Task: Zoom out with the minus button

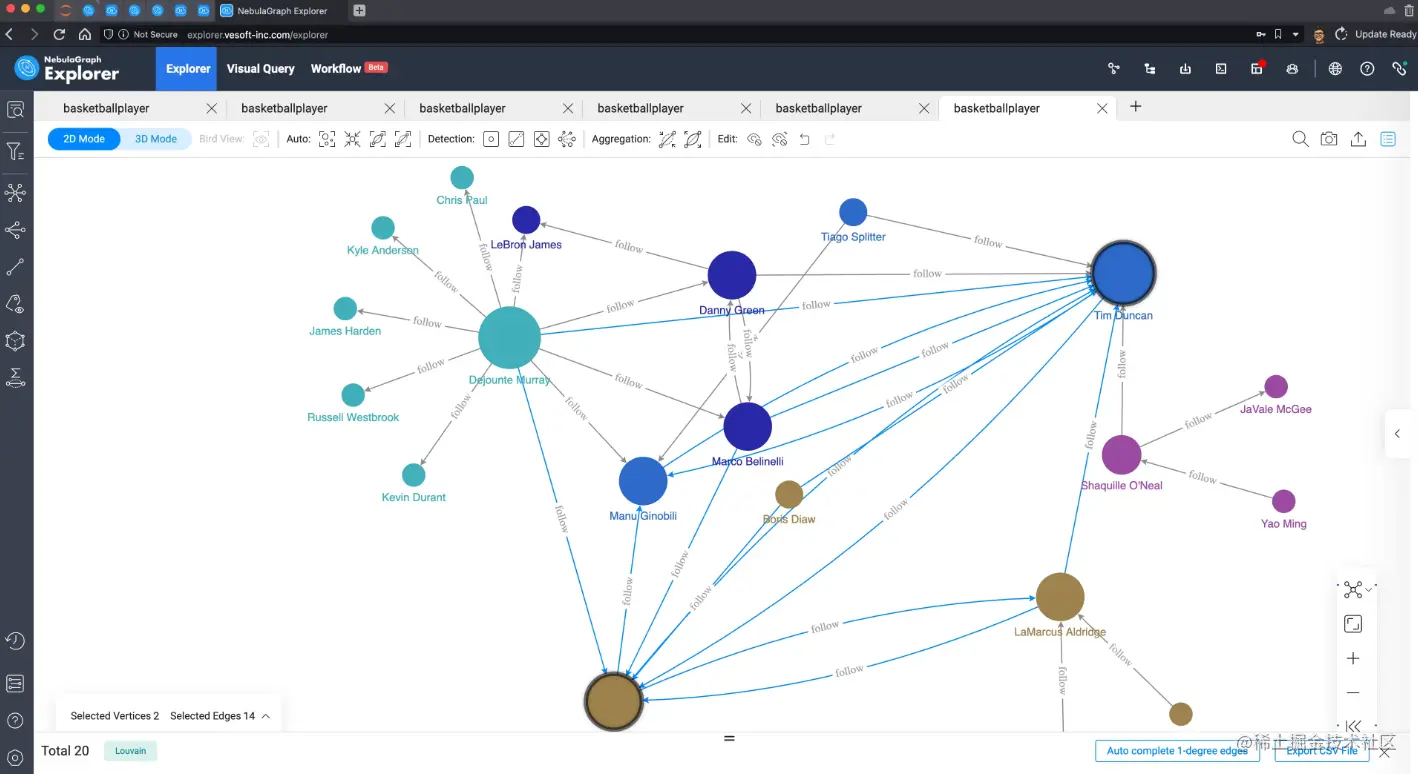Action: 1353,692
